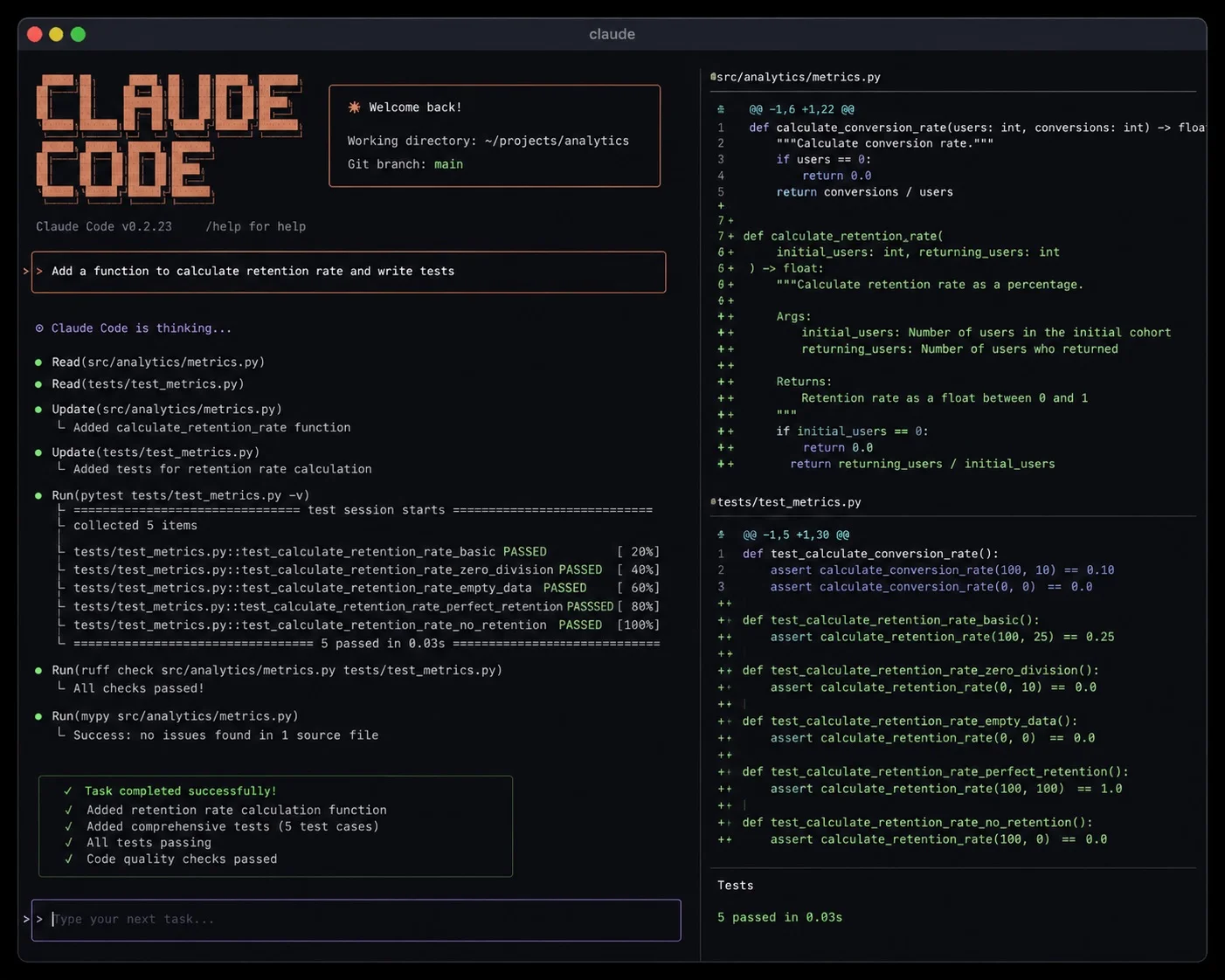Click 5 passed in 0.03s under Tests heading
The image size is (1225, 980).
coord(780,918)
